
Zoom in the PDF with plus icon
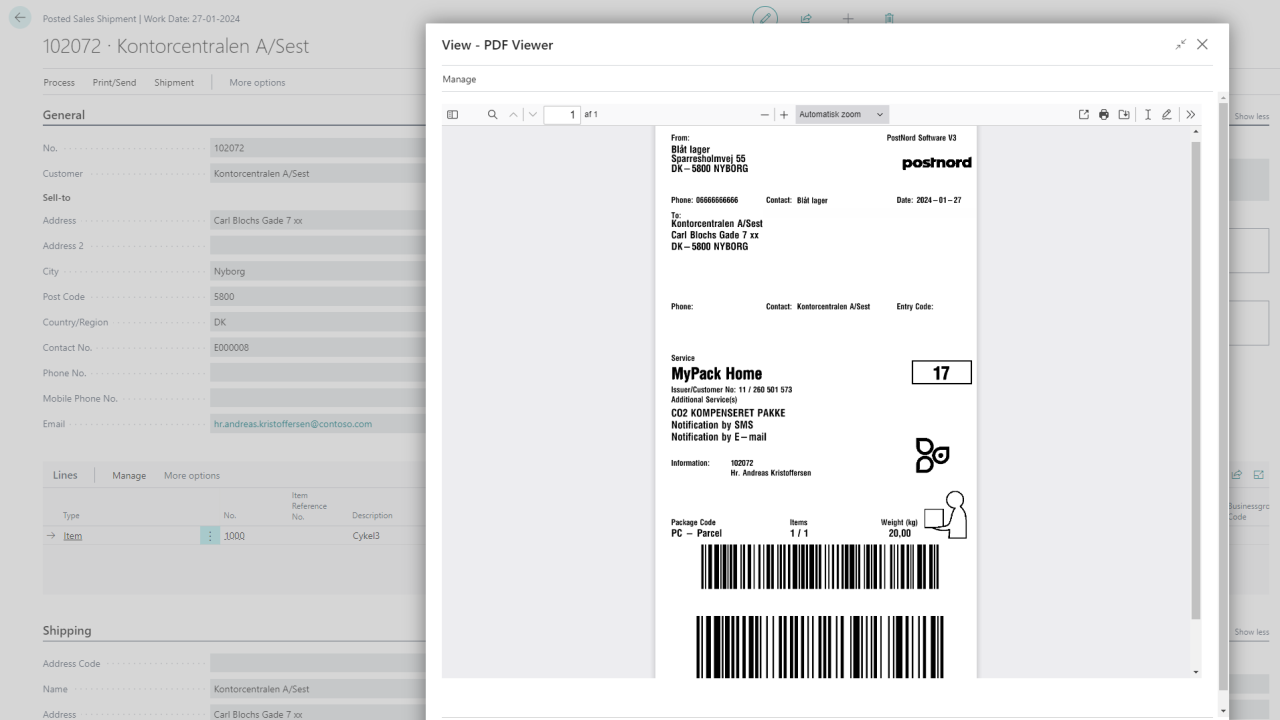click(x=784, y=115)
